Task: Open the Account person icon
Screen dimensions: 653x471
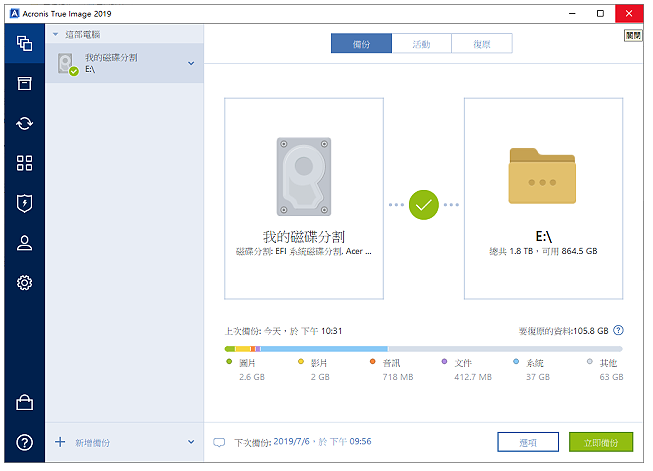Action: pos(25,243)
